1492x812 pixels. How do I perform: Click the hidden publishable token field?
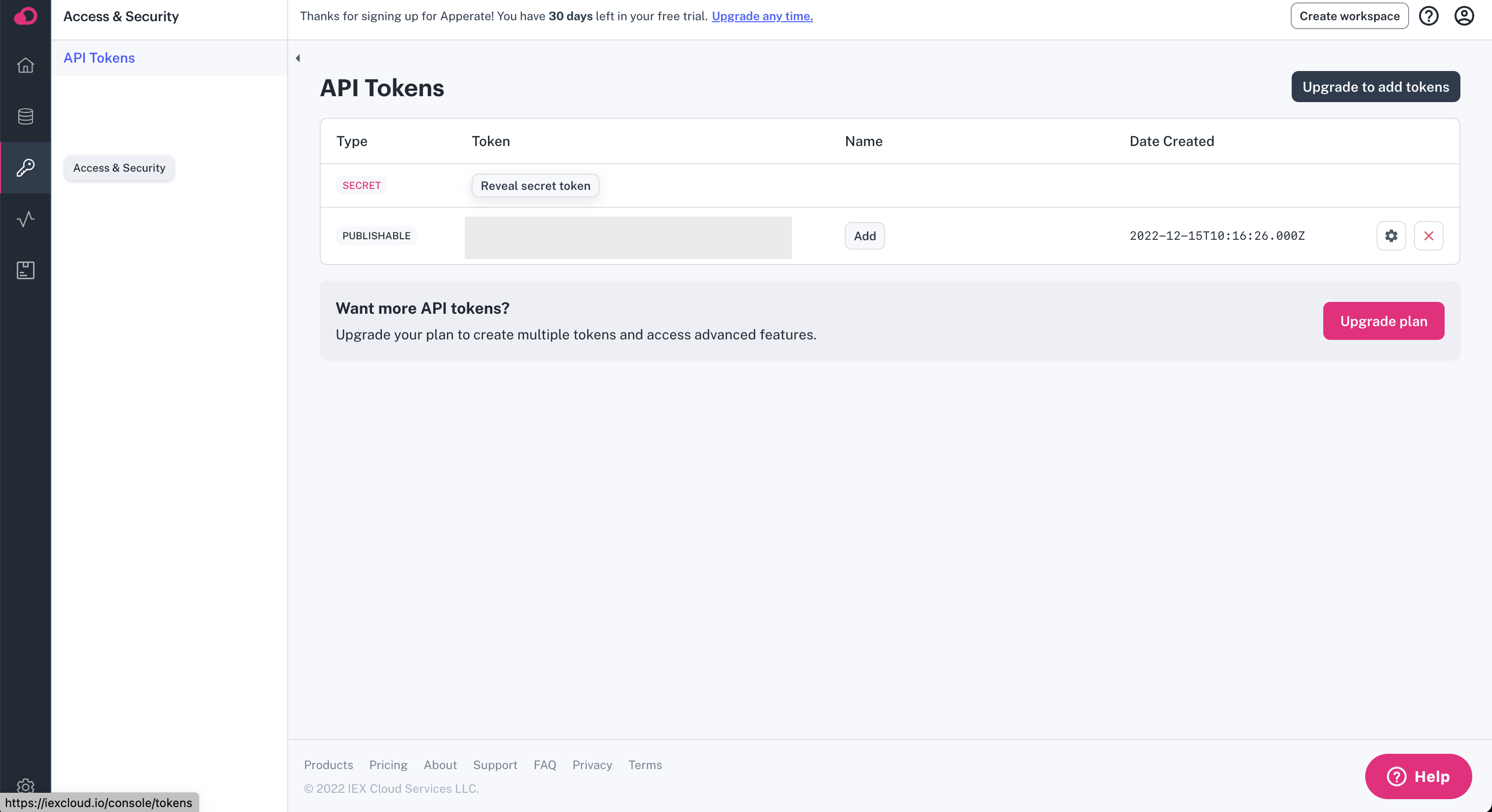(628, 237)
